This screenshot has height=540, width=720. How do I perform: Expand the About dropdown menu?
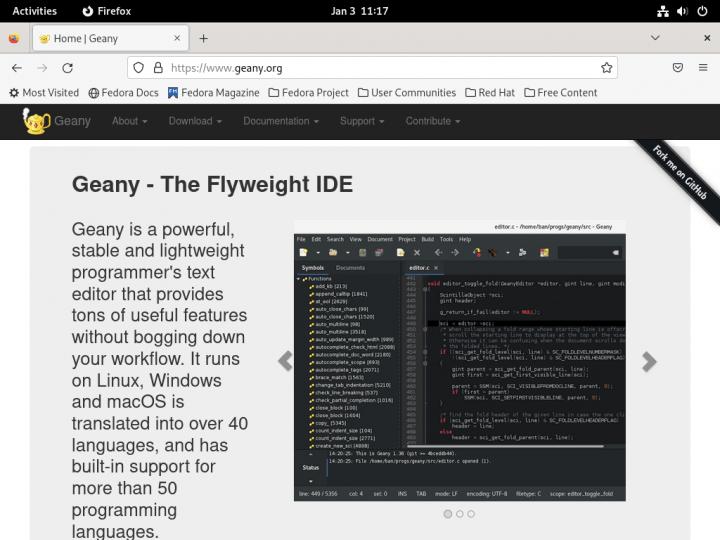click(x=129, y=121)
